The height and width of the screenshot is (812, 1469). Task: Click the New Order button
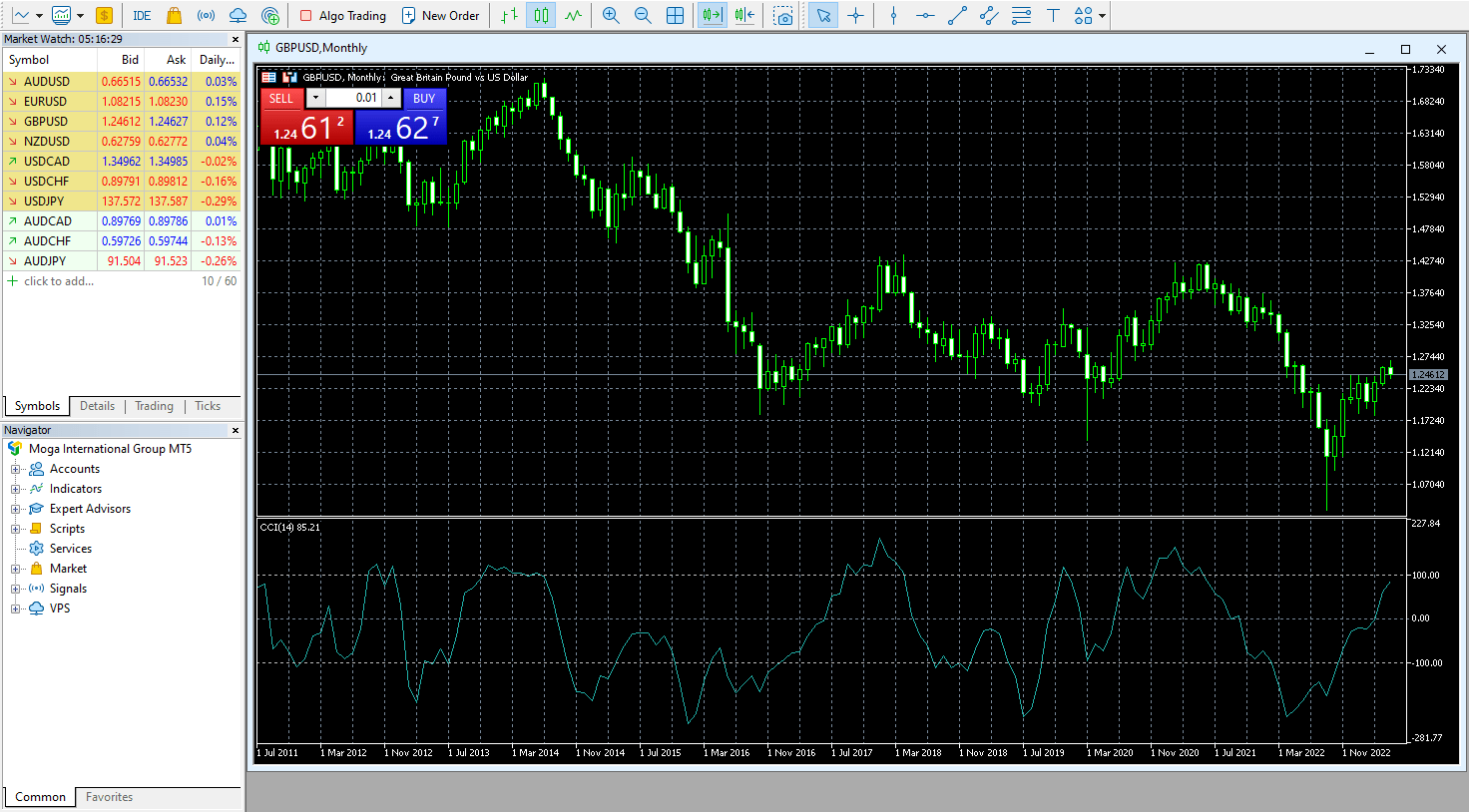[440, 15]
